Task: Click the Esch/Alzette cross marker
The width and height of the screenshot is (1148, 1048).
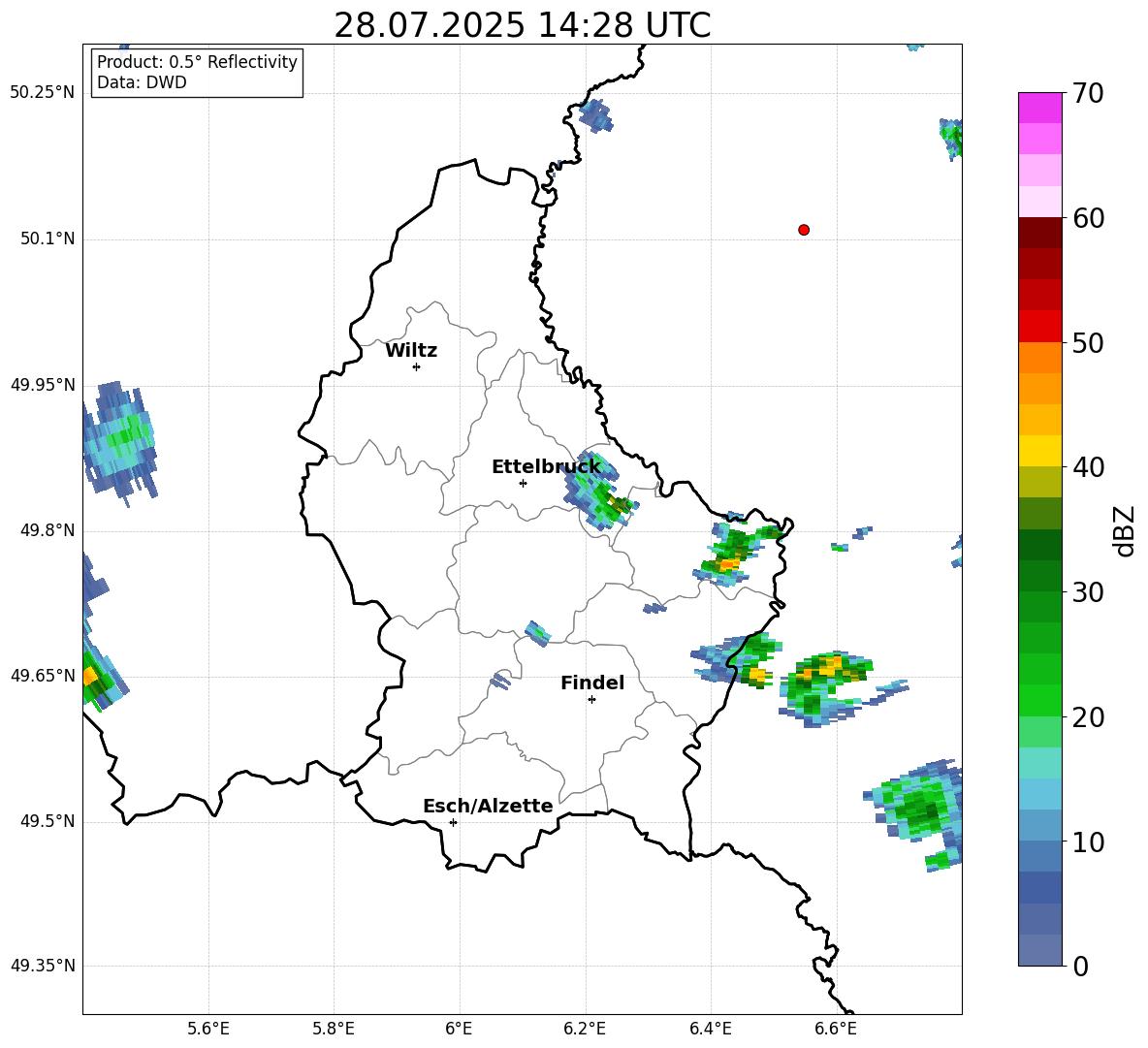Action: [453, 822]
